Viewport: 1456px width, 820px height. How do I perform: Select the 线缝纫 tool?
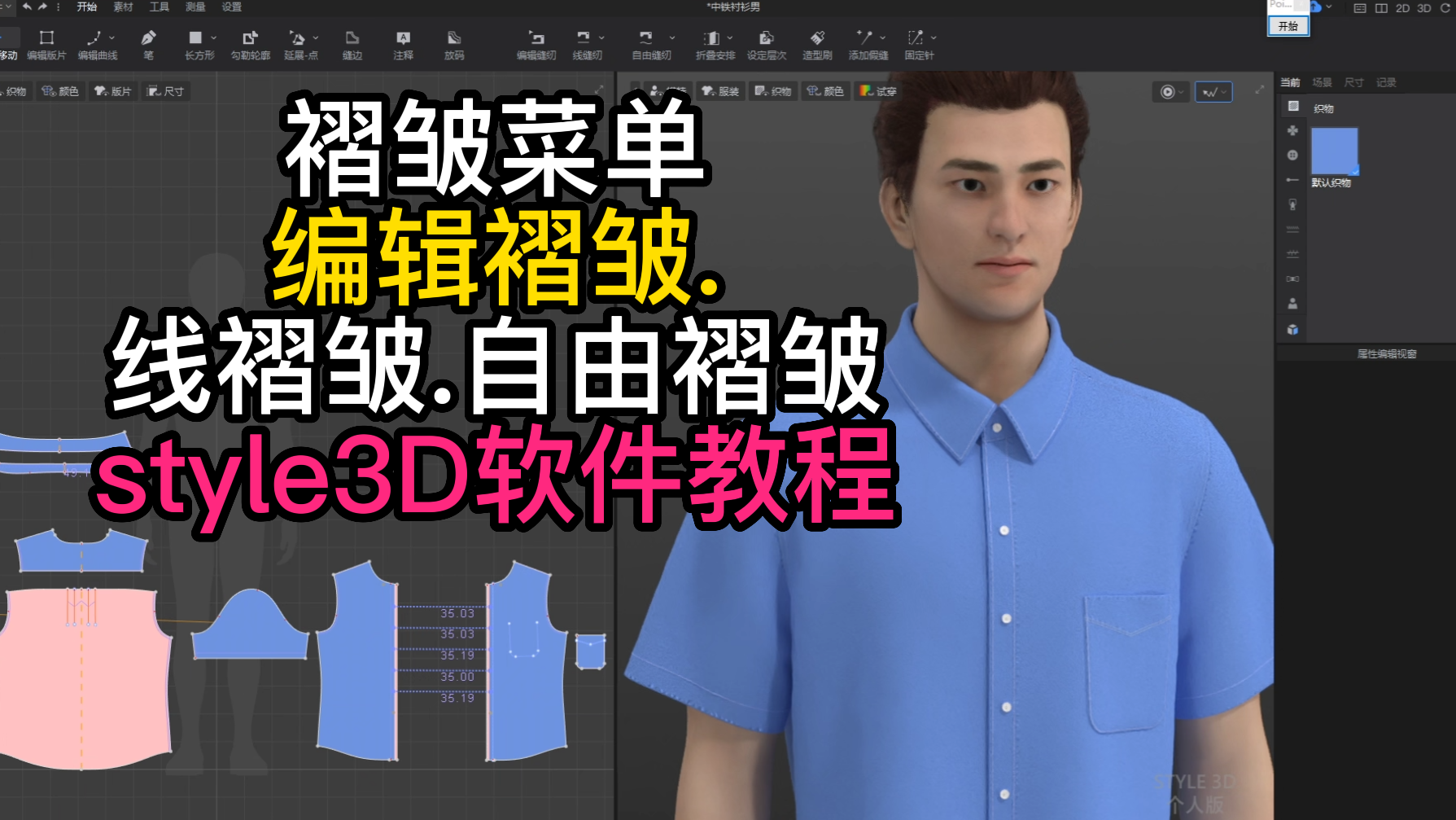pos(585,45)
